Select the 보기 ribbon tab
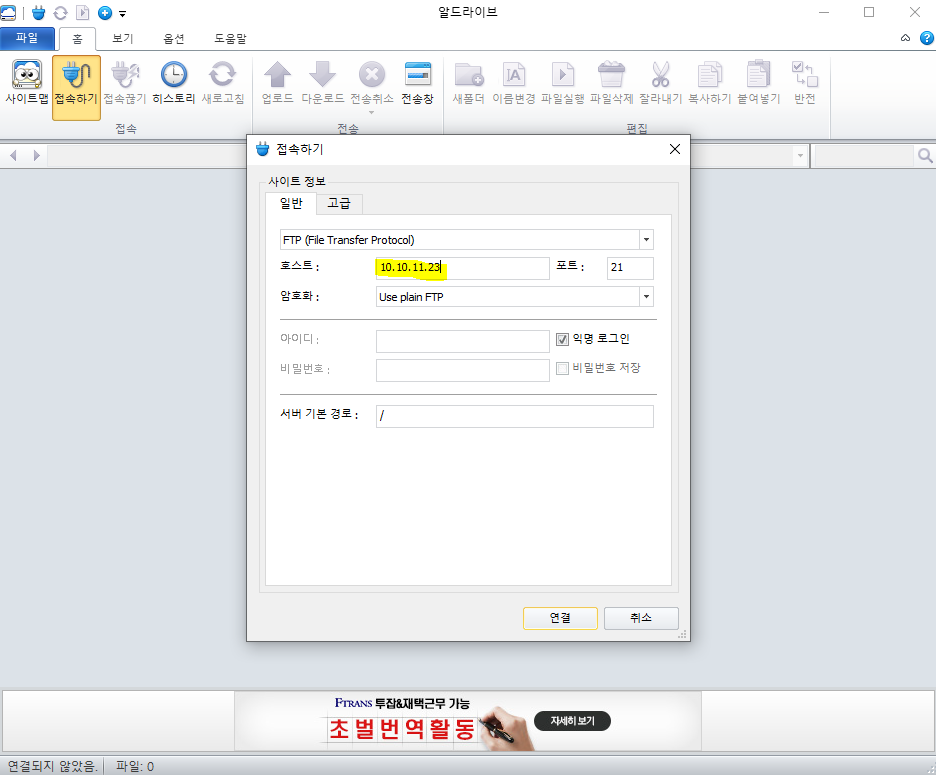The width and height of the screenshot is (936, 775). pos(122,39)
